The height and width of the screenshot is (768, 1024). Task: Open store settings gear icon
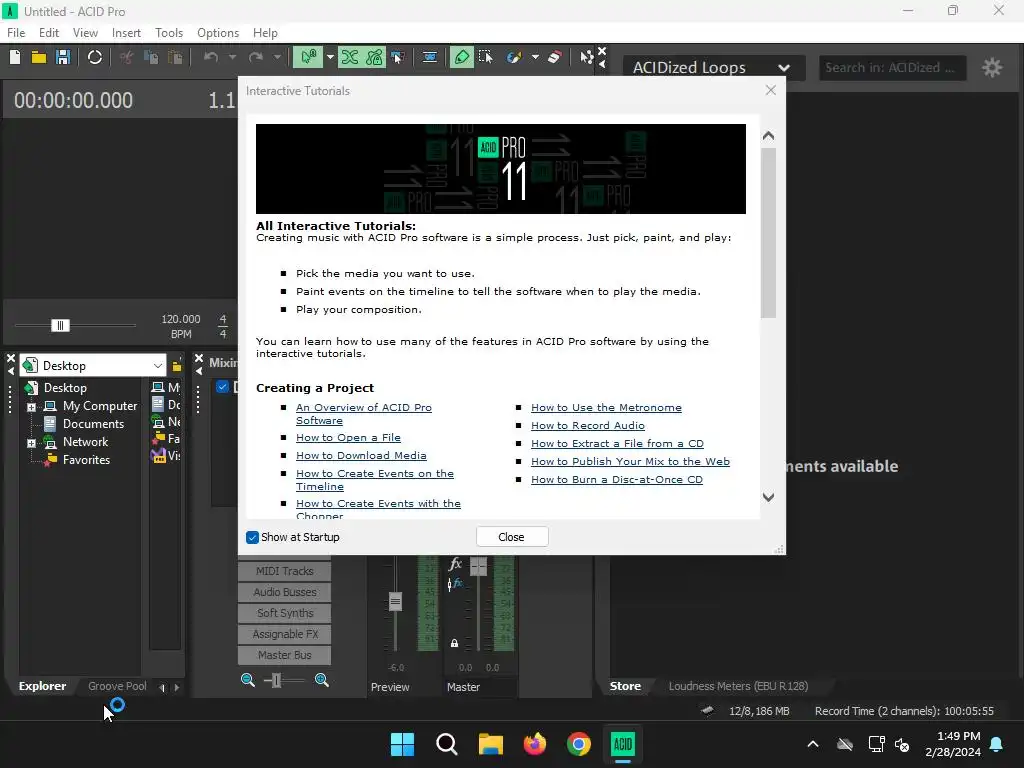click(992, 67)
